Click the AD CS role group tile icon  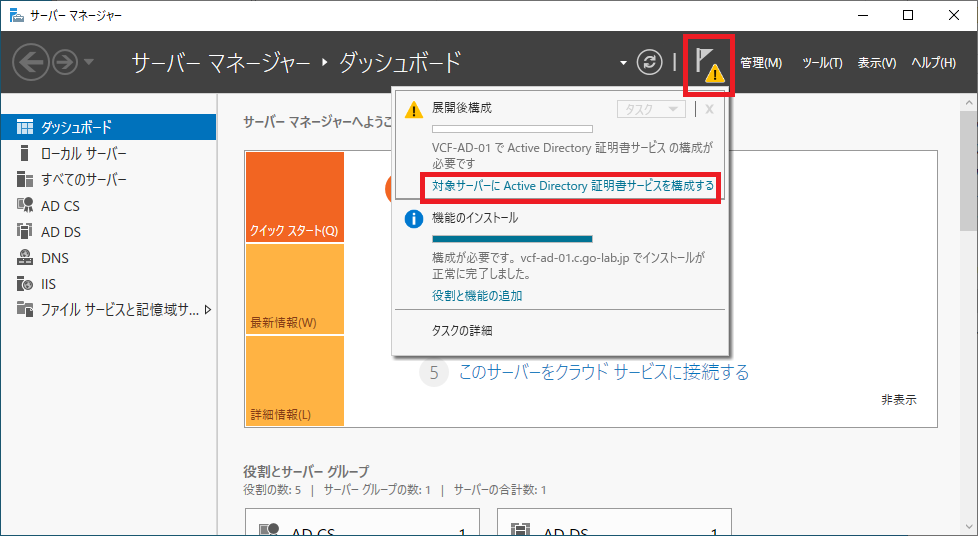269,530
